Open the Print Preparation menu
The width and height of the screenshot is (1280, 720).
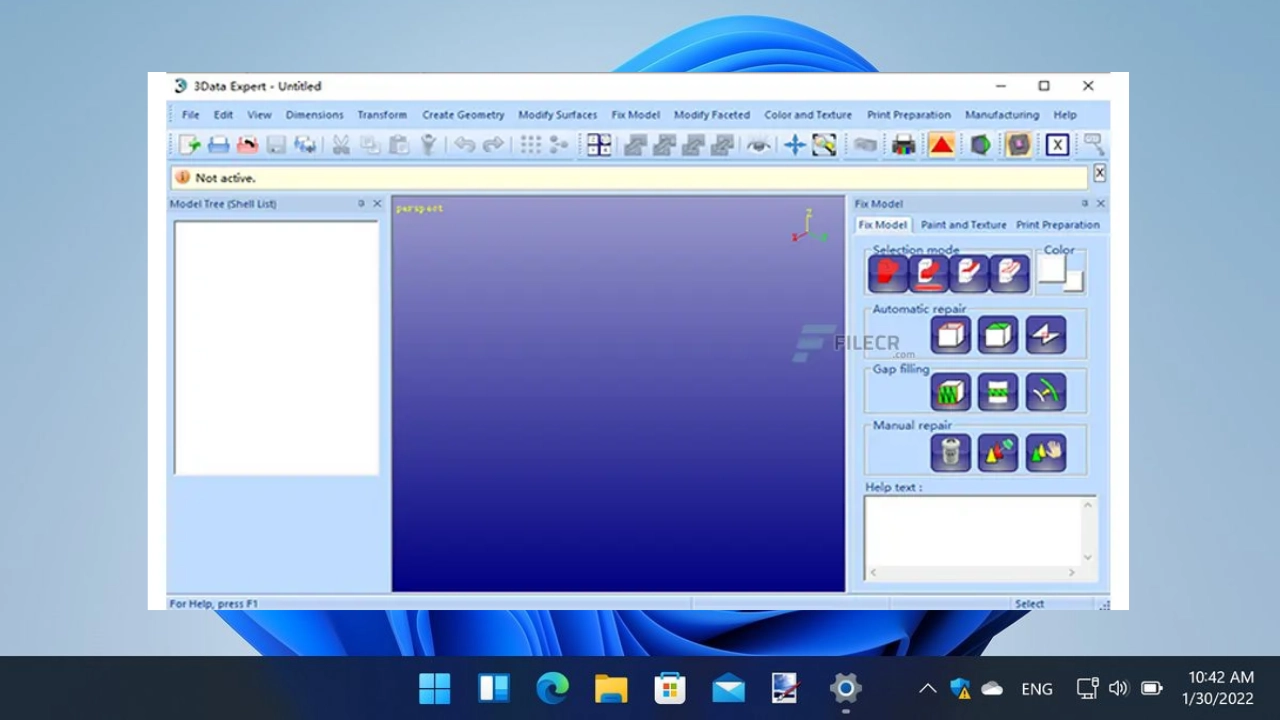908,115
